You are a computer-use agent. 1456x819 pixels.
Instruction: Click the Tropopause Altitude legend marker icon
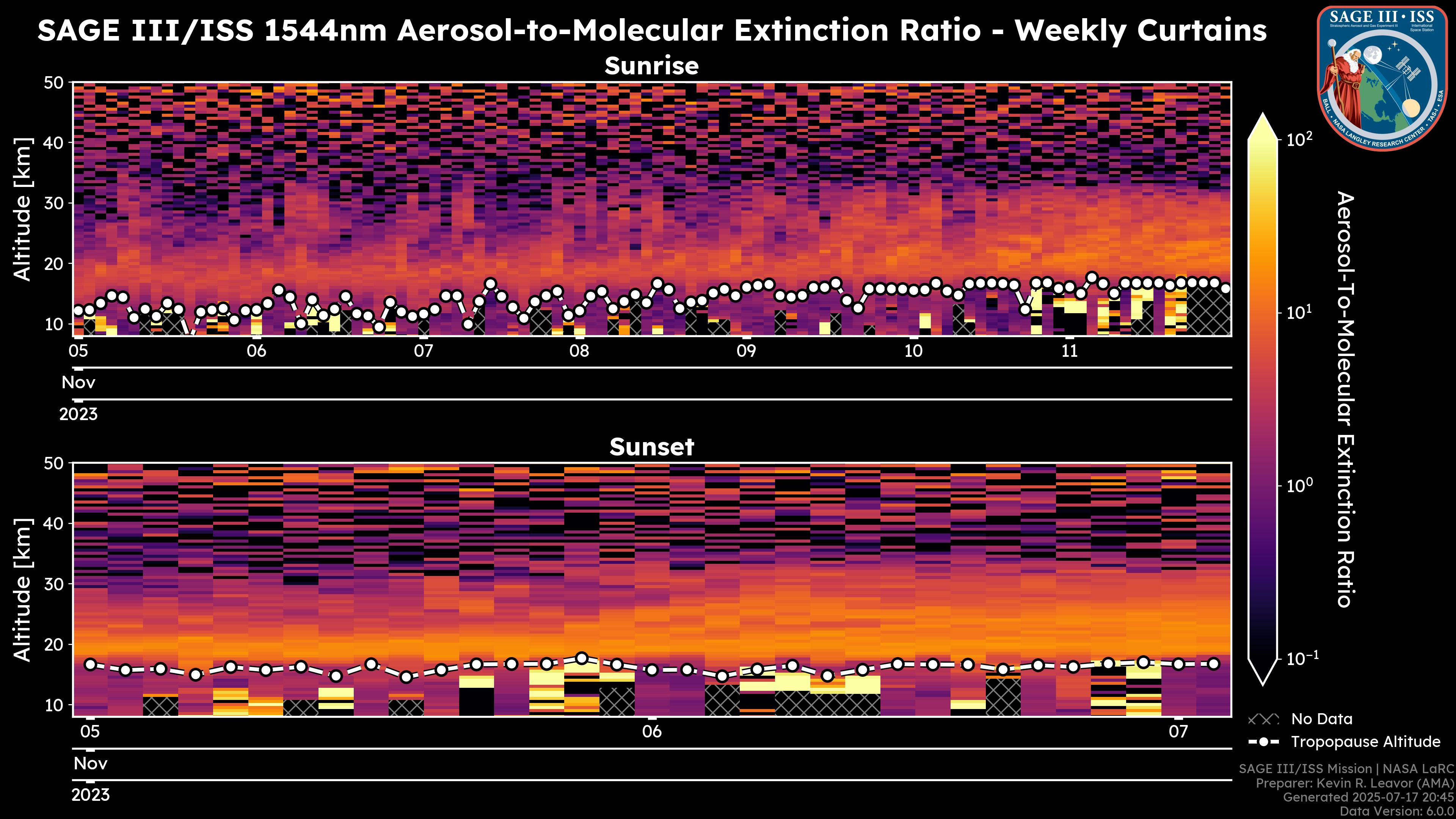(1263, 742)
